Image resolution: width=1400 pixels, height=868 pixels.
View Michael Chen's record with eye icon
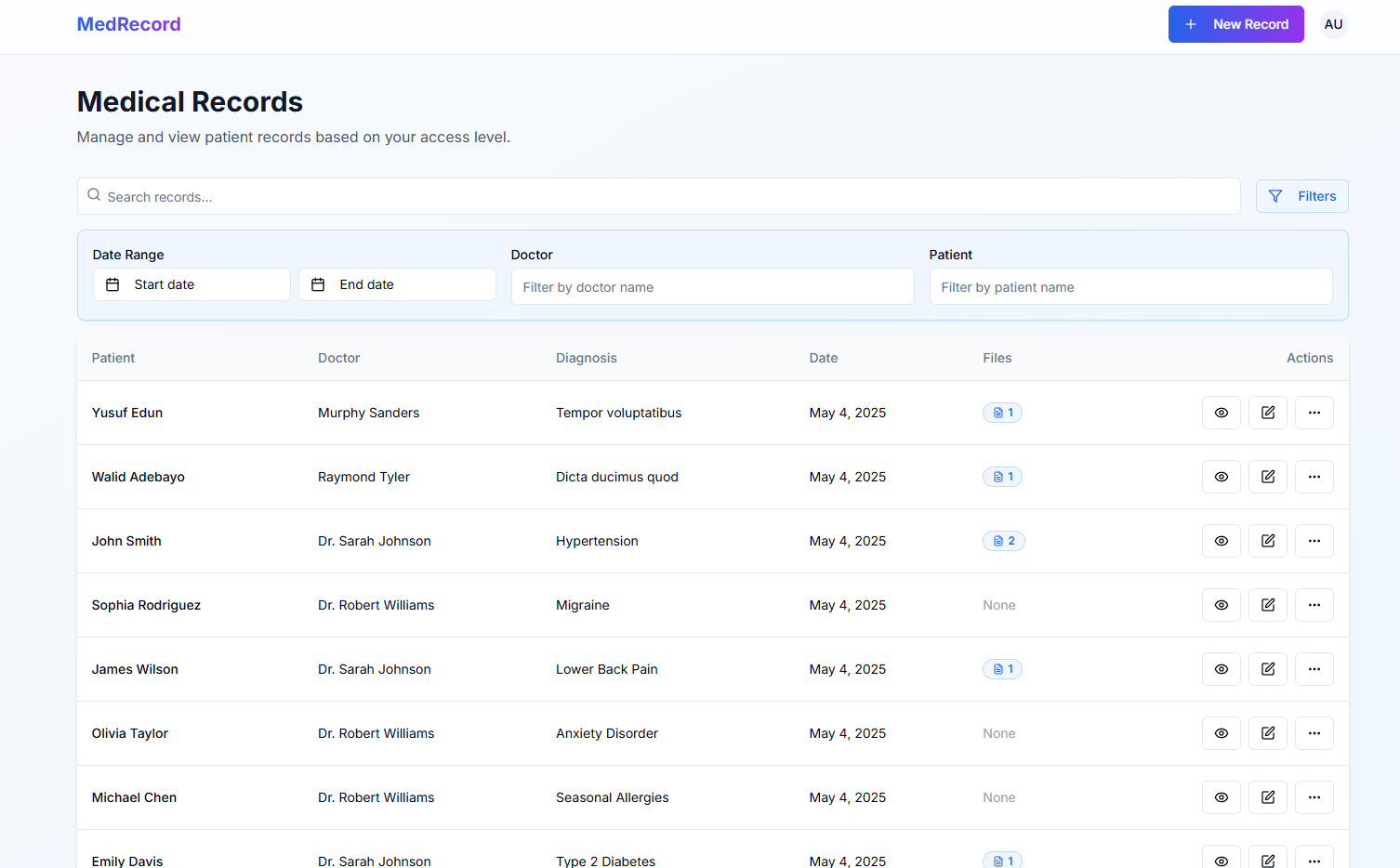[x=1222, y=797]
